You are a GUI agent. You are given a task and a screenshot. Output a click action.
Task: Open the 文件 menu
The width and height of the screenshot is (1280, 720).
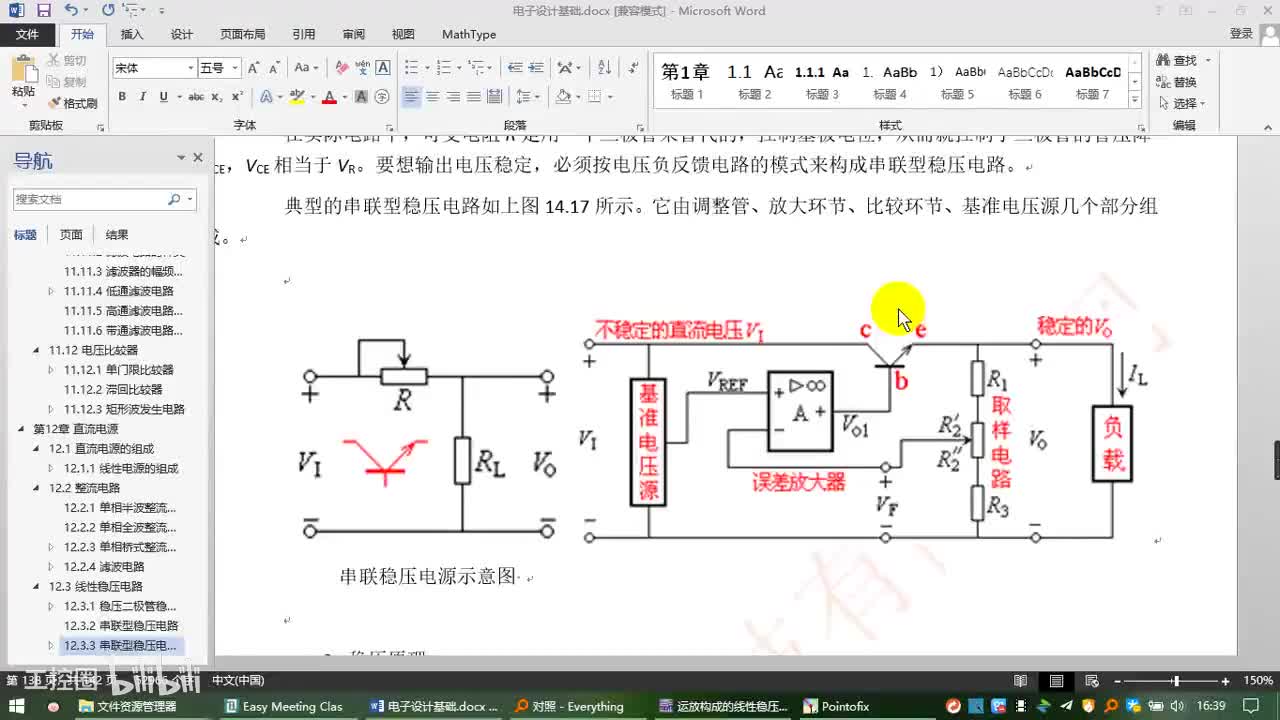pyautogui.click(x=27, y=34)
